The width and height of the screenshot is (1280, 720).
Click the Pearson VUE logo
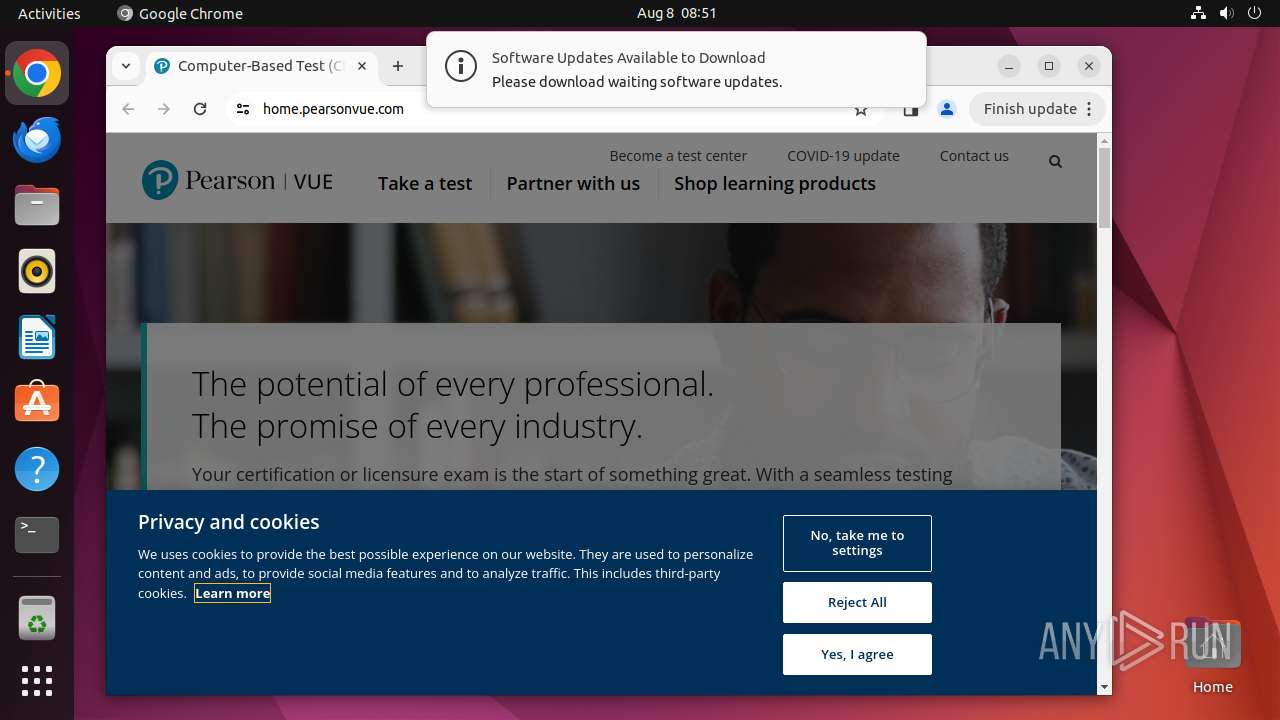238,181
